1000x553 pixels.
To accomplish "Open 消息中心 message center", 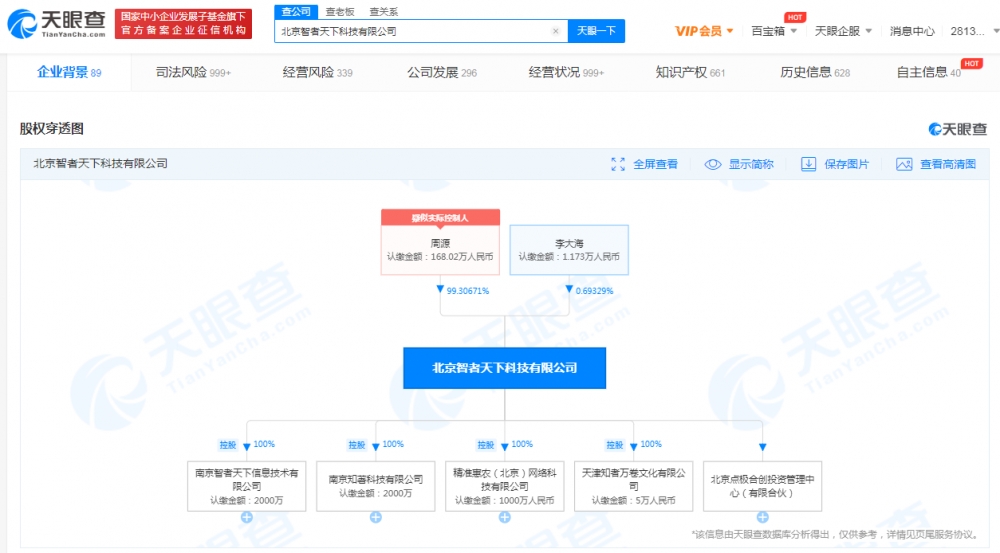I will pos(912,31).
